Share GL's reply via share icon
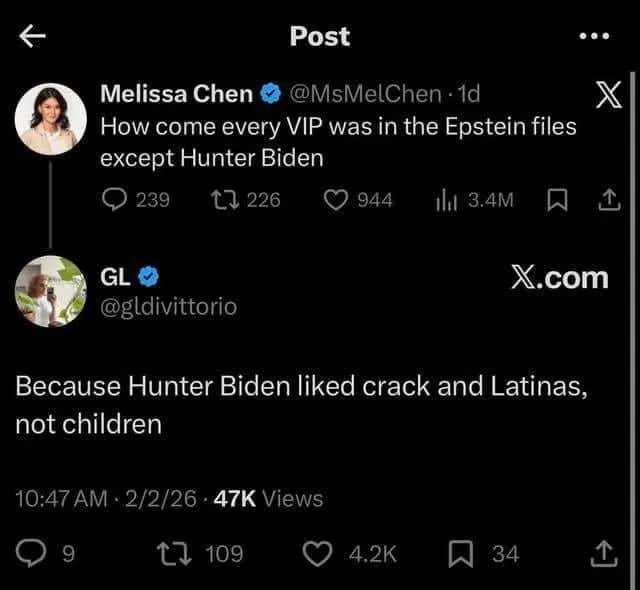 [604, 553]
